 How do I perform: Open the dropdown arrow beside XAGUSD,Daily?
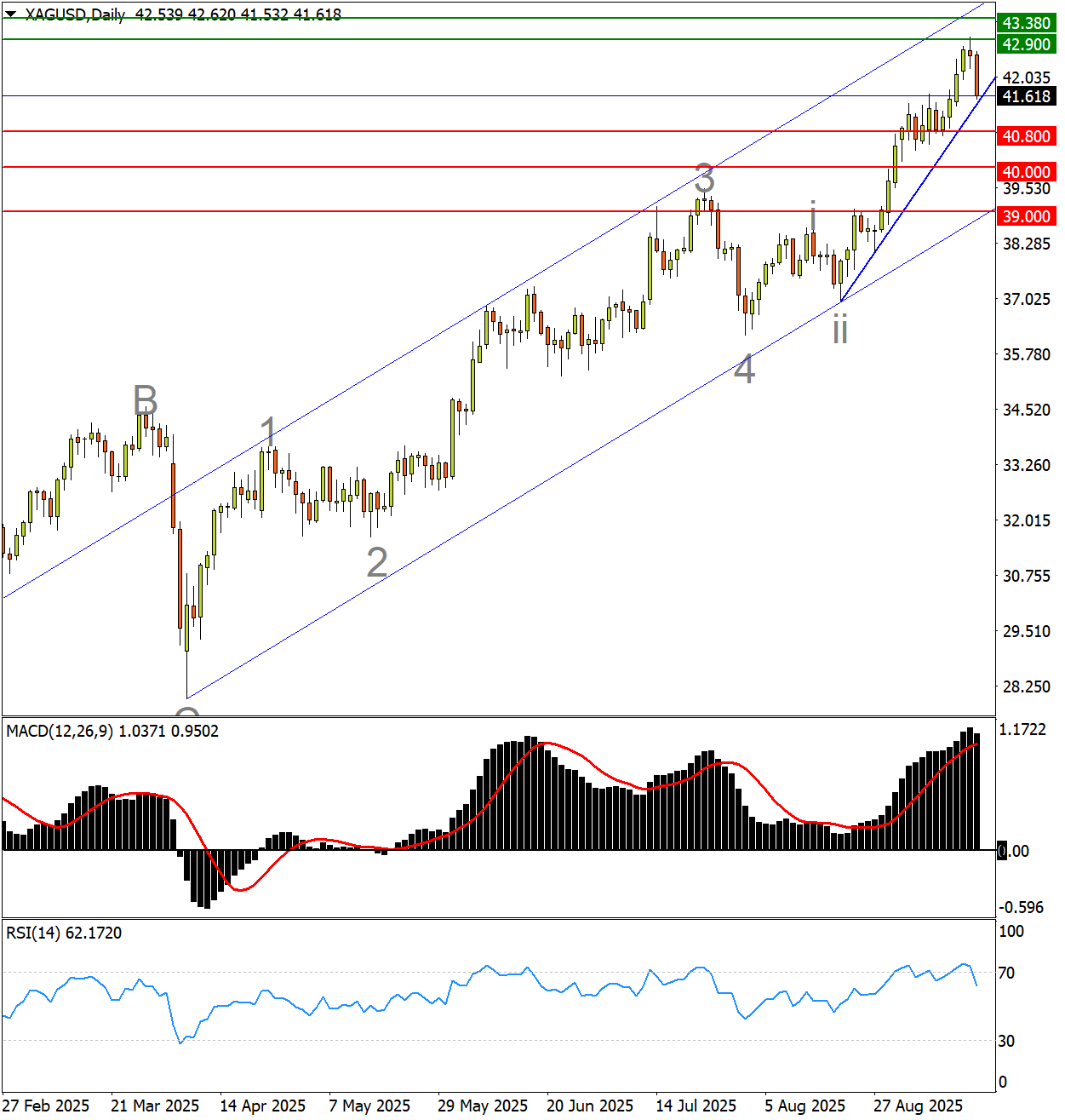click(x=10, y=14)
